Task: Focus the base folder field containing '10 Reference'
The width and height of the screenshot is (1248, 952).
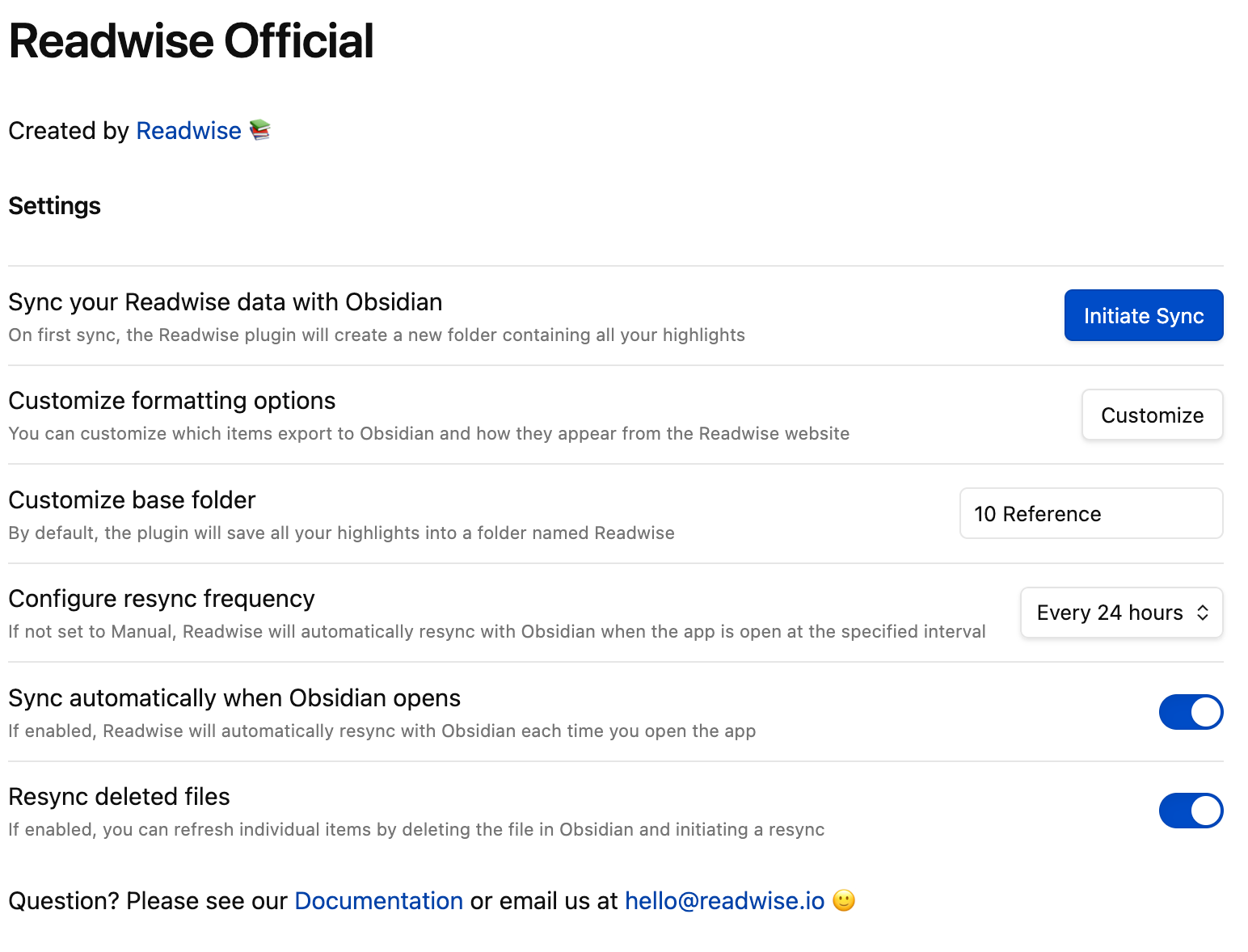Action: point(1090,514)
